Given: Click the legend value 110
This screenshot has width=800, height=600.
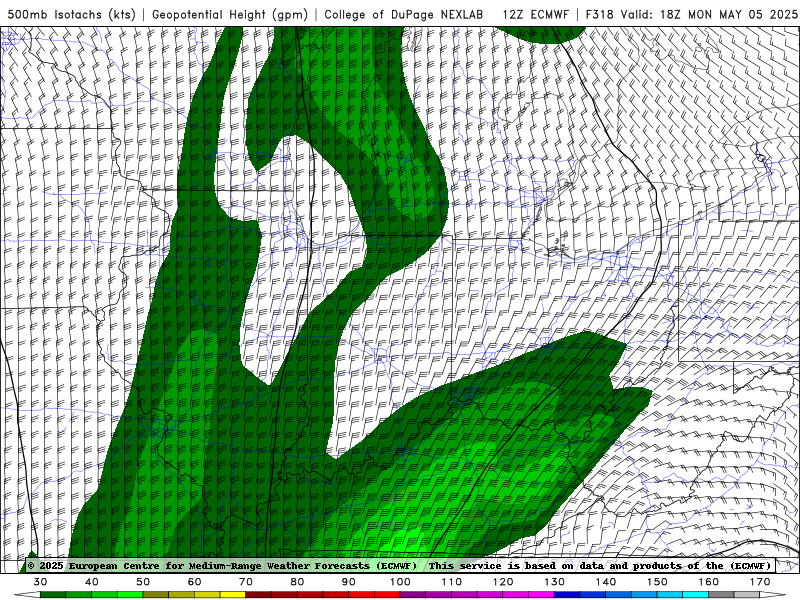Looking at the screenshot, I should (x=452, y=582).
